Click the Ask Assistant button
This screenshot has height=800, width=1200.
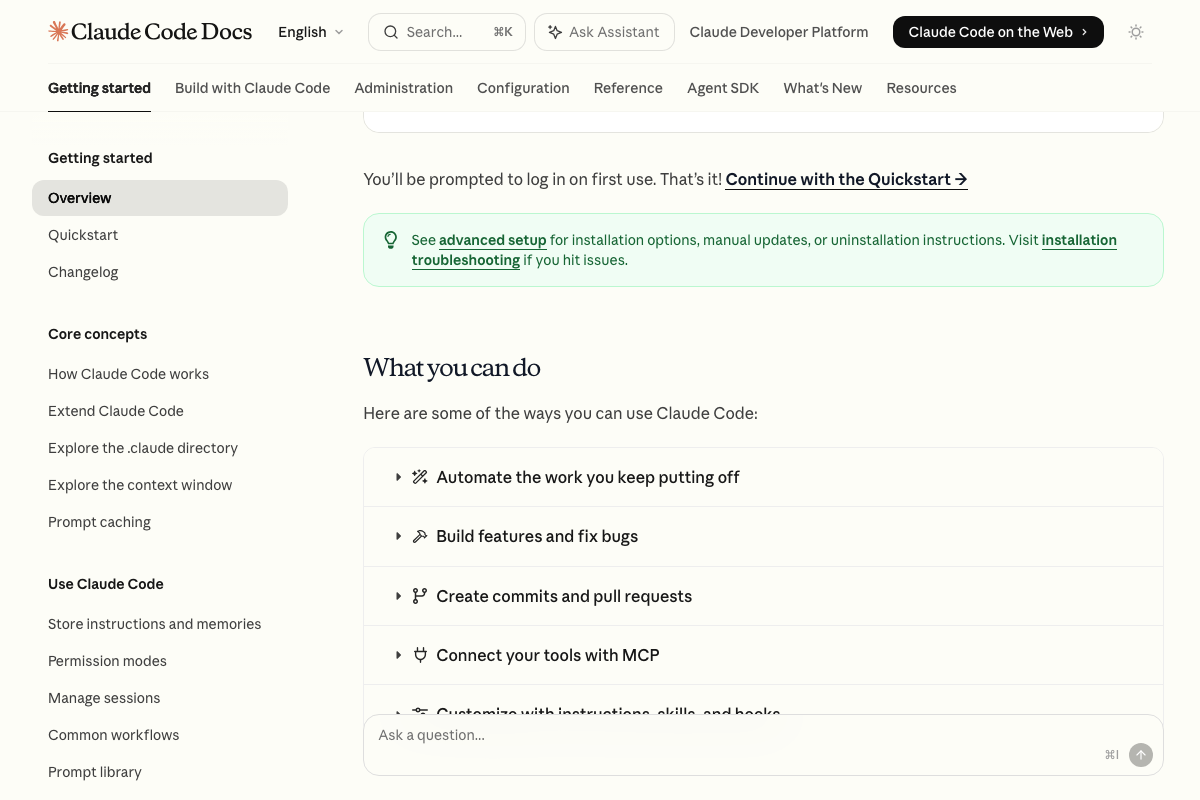pyautogui.click(x=604, y=32)
